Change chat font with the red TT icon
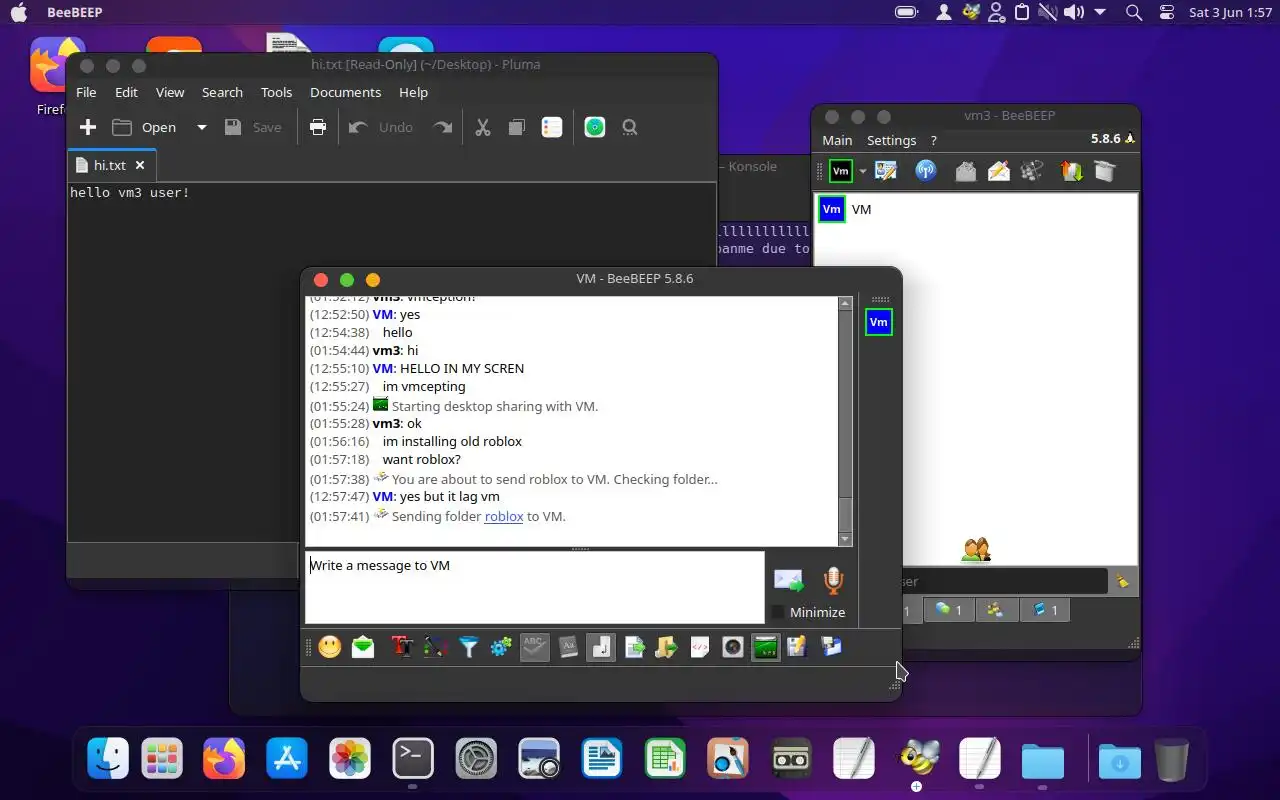Viewport: 1280px width, 800px height. (402, 647)
